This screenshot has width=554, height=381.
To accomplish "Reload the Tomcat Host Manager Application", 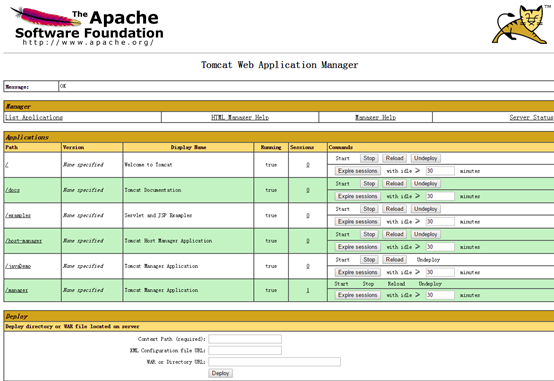I will (x=394, y=234).
